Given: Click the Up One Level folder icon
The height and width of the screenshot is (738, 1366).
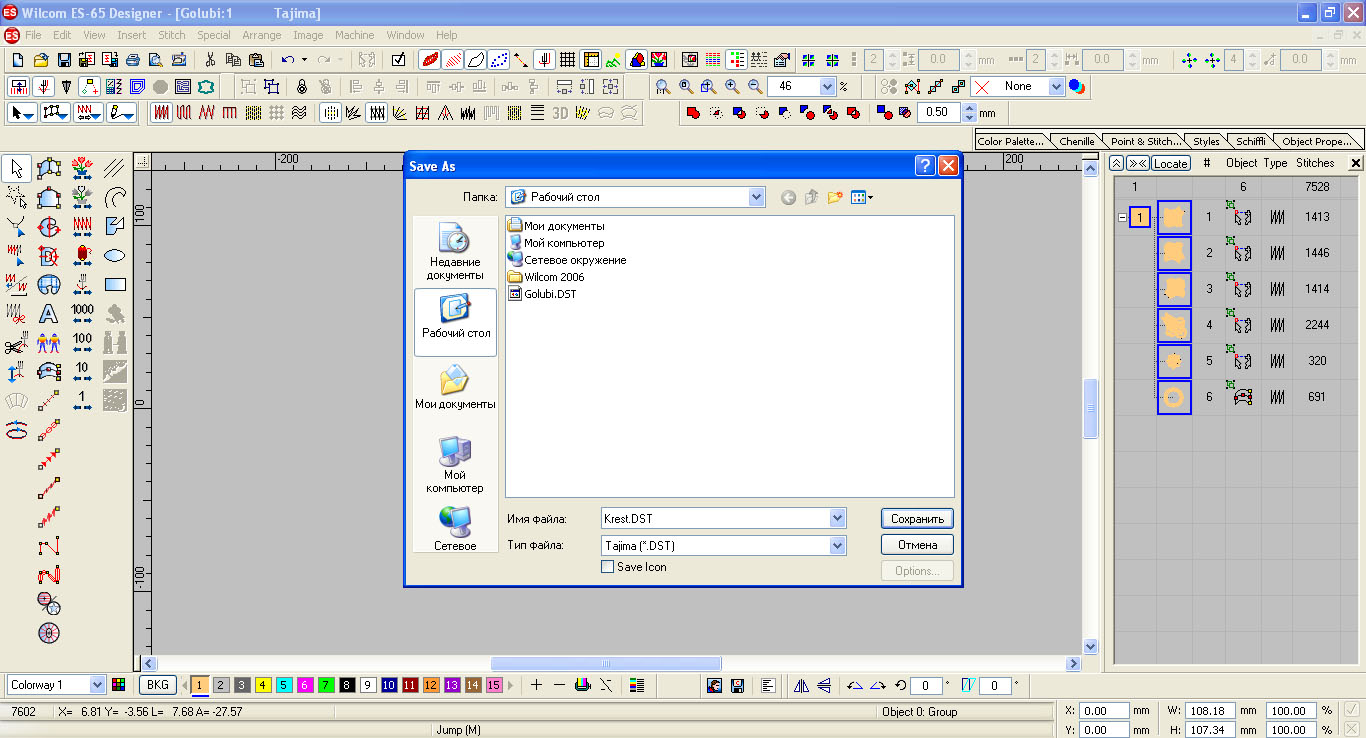Looking at the screenshot, I should click(812, 198).
